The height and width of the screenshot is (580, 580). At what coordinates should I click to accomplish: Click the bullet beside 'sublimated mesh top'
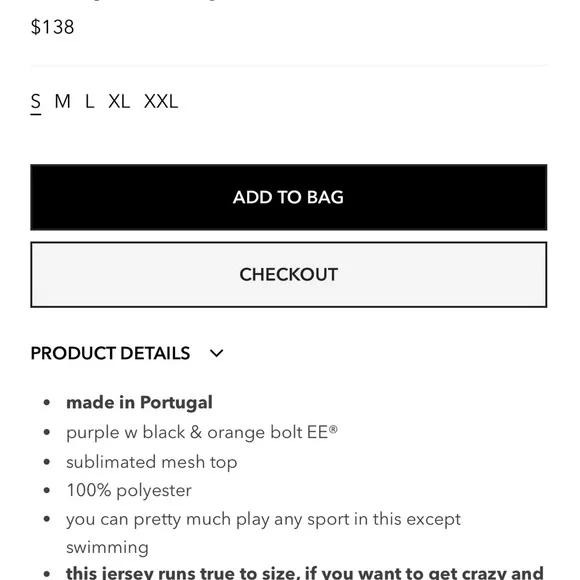click(x=47, y=462)
